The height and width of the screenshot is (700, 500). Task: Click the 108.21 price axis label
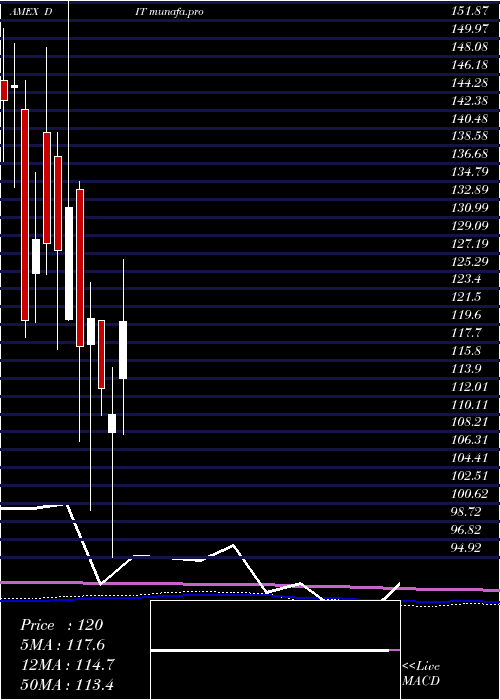coord(472,422)
